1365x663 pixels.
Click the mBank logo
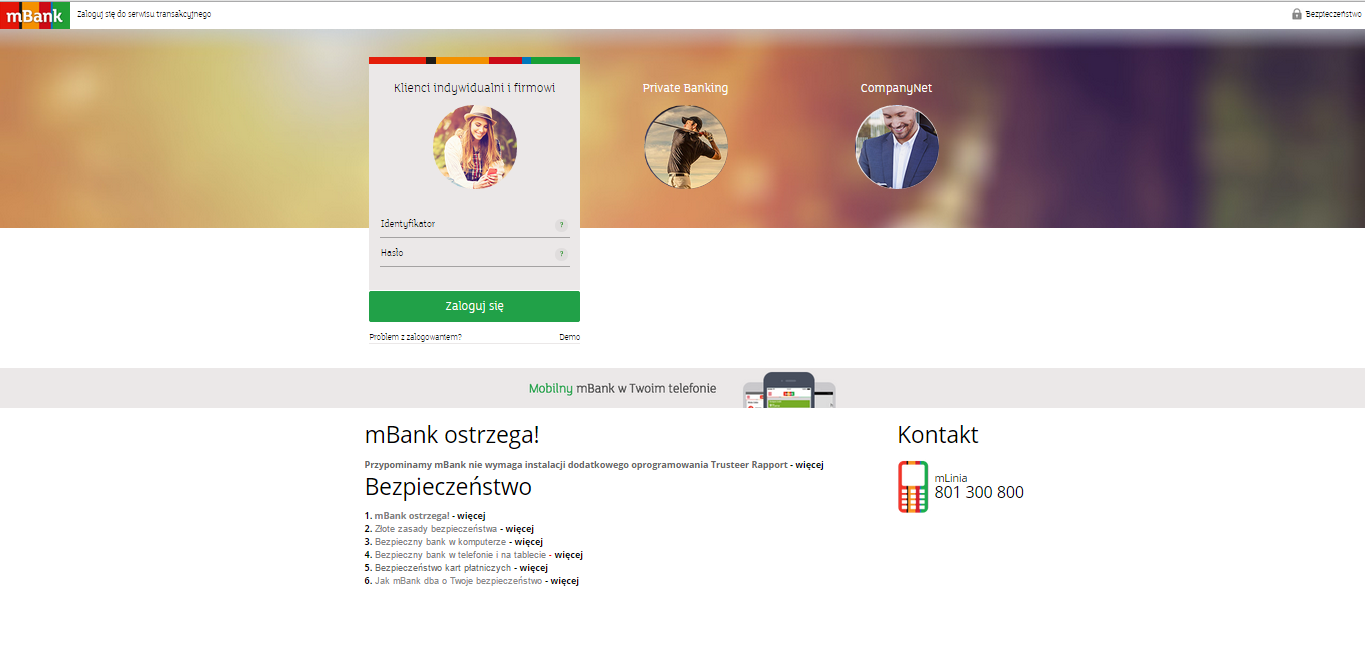[35, 15]
